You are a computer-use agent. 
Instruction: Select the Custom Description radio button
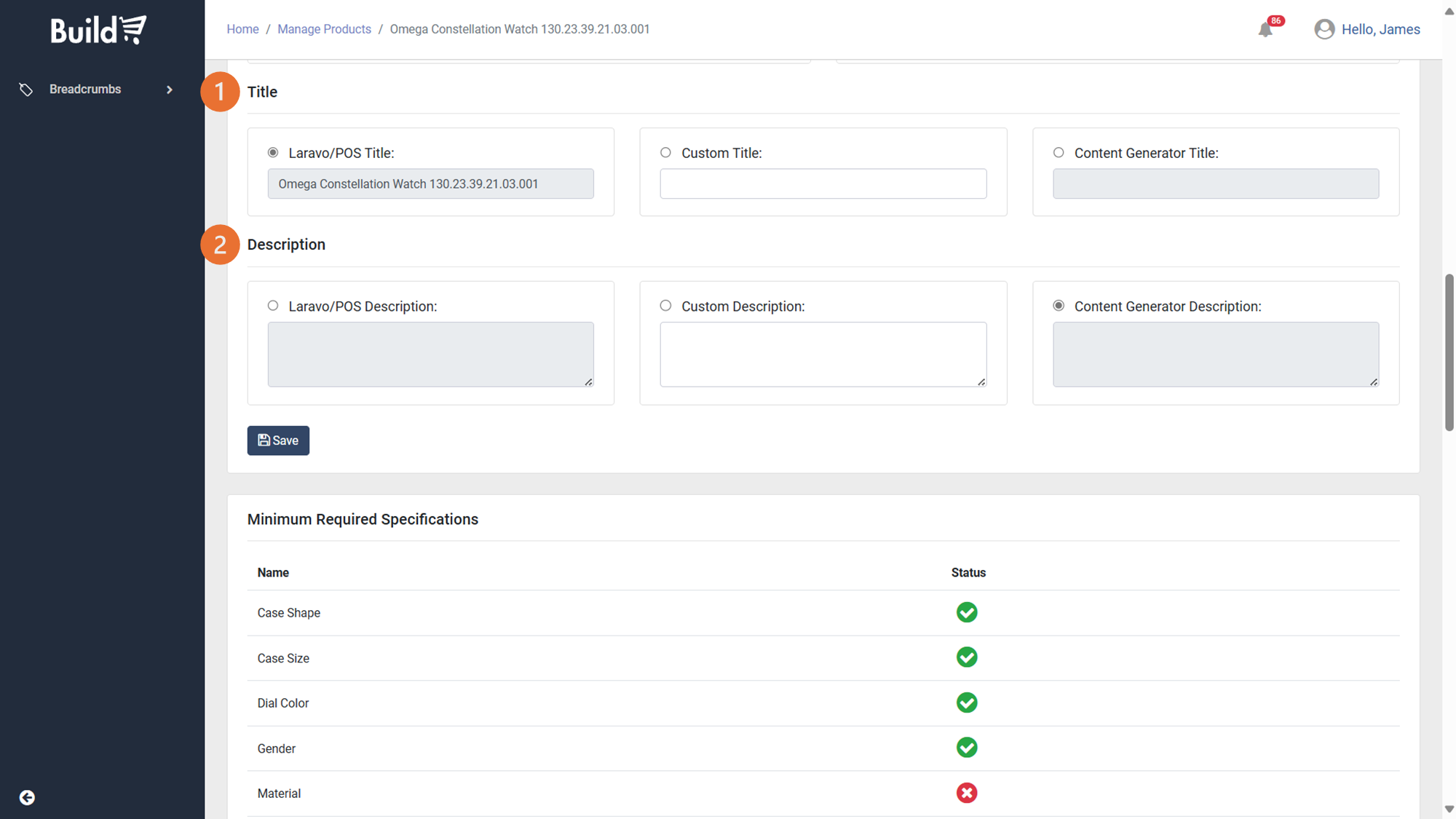coord(665,306)
